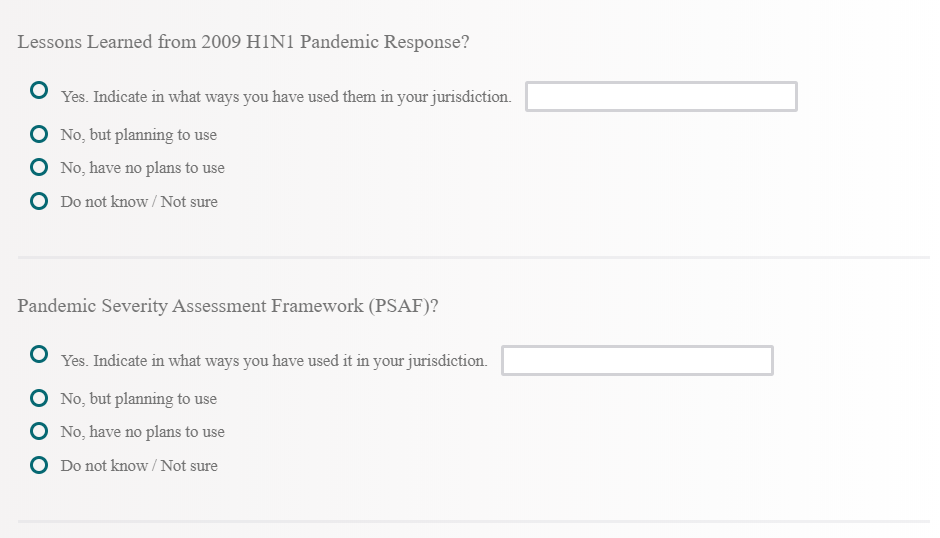Pick 'Do not know / Not sure' radio for H1N1
940x538 pixels.
coord(39,201)
